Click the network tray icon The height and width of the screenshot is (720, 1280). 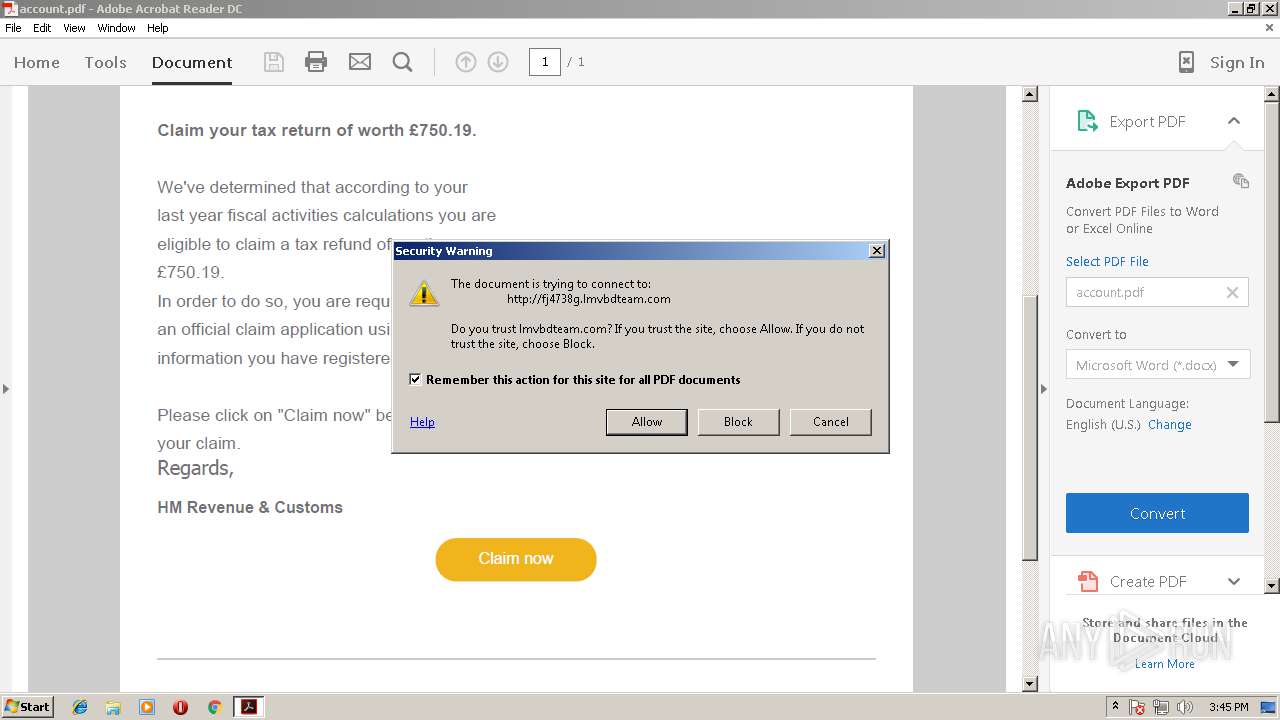[x=1161, y=707]
